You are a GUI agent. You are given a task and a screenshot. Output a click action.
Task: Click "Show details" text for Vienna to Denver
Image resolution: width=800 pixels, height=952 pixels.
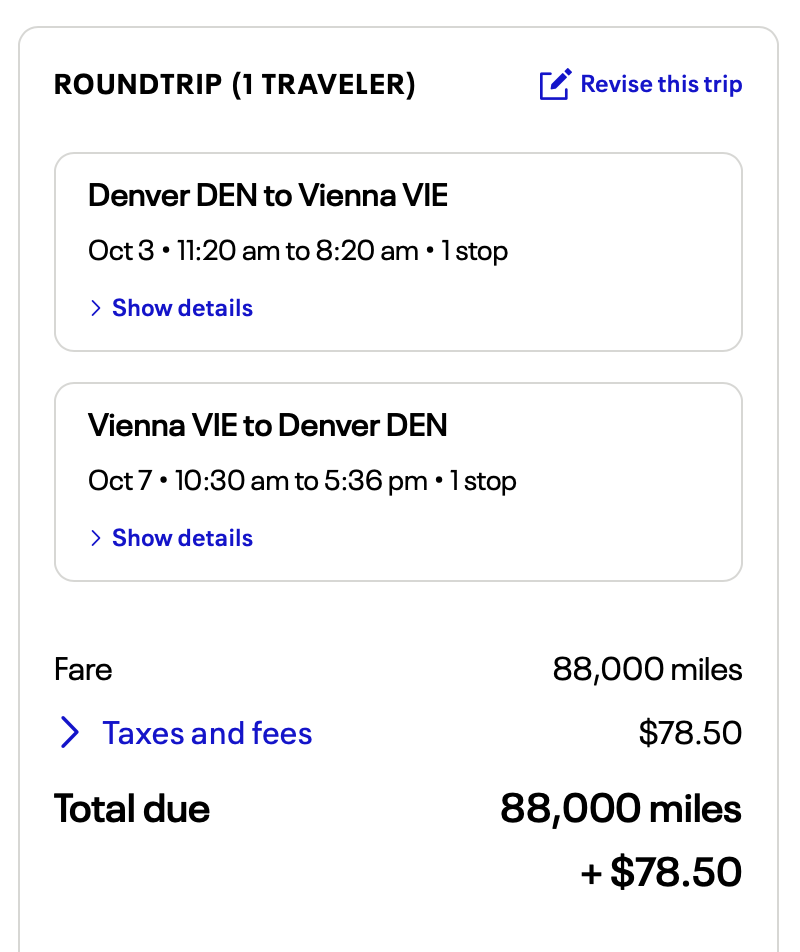(182, 538)
